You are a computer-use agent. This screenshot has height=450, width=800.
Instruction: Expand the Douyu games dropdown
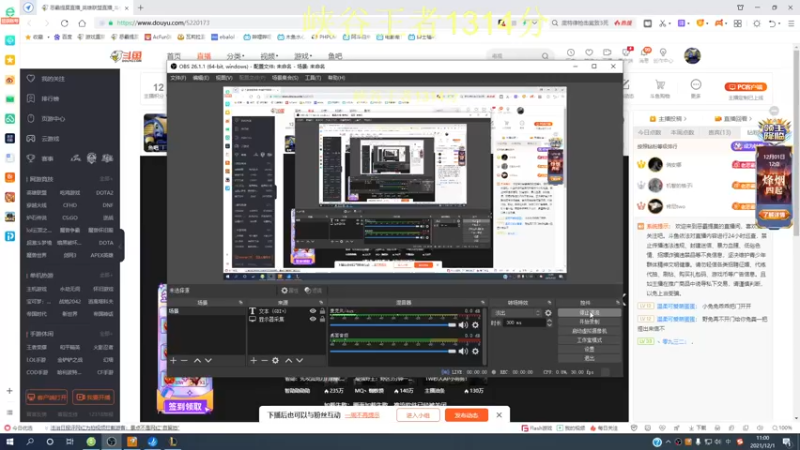[303, 56]
